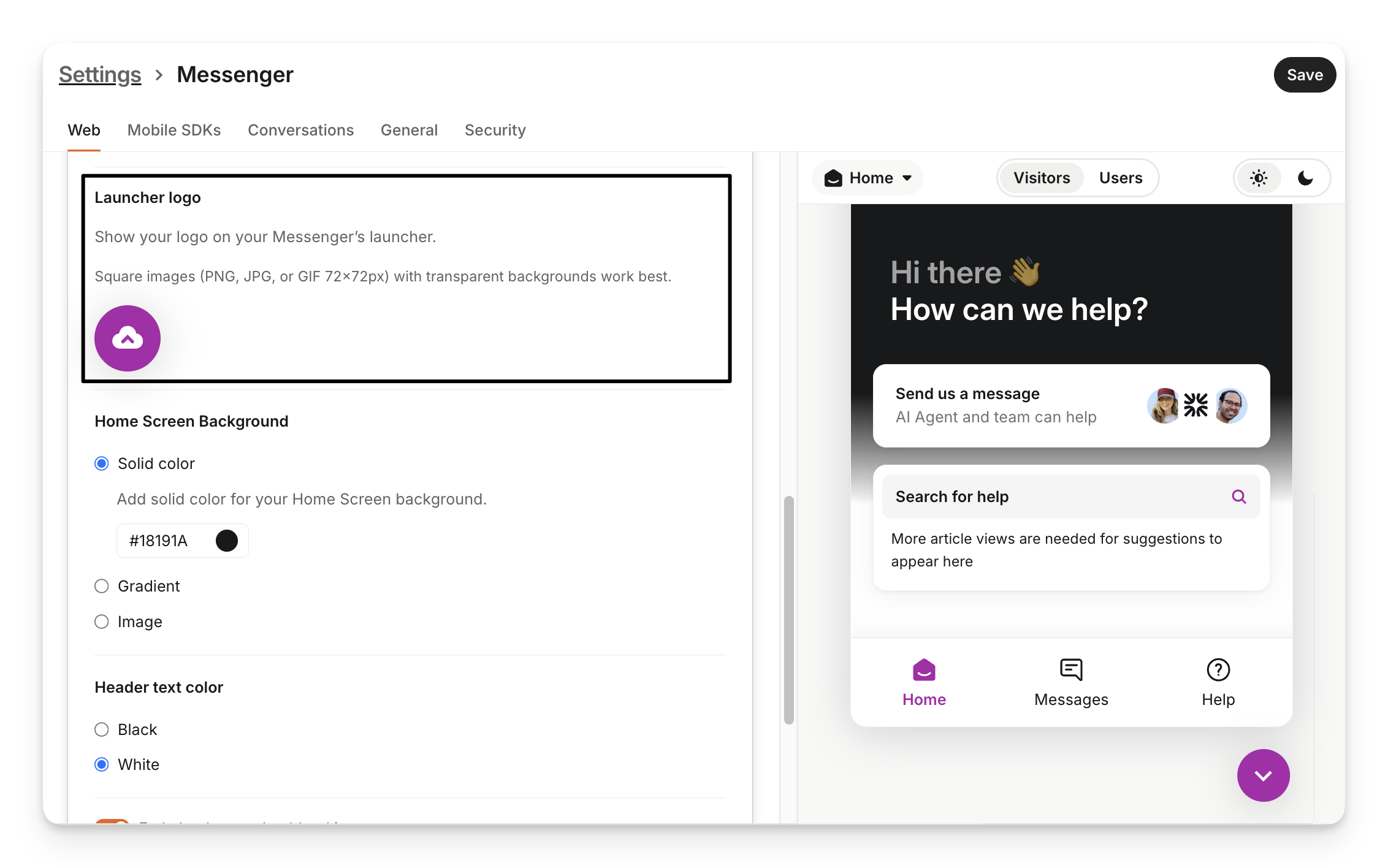Open Messages tab icon in messenger preview
Viewport: 1388px width, 868px height.
[1071, 670]
